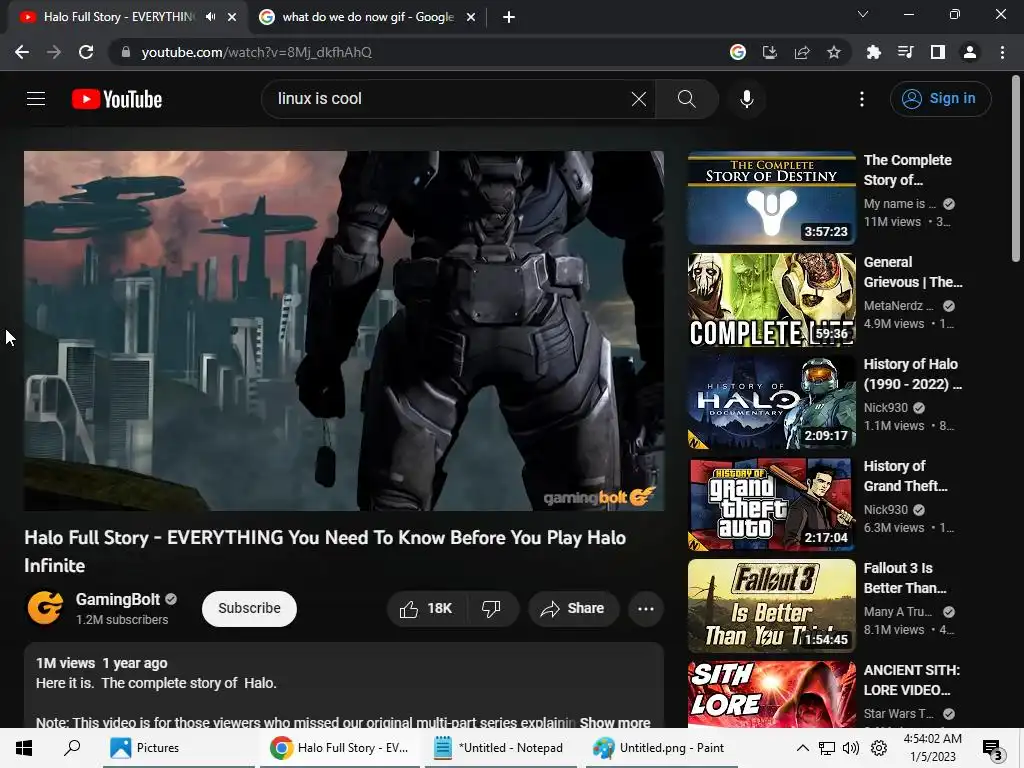Show hidden system tray icons chevron
Screen dimensions: 1024x768
point(803,748)
